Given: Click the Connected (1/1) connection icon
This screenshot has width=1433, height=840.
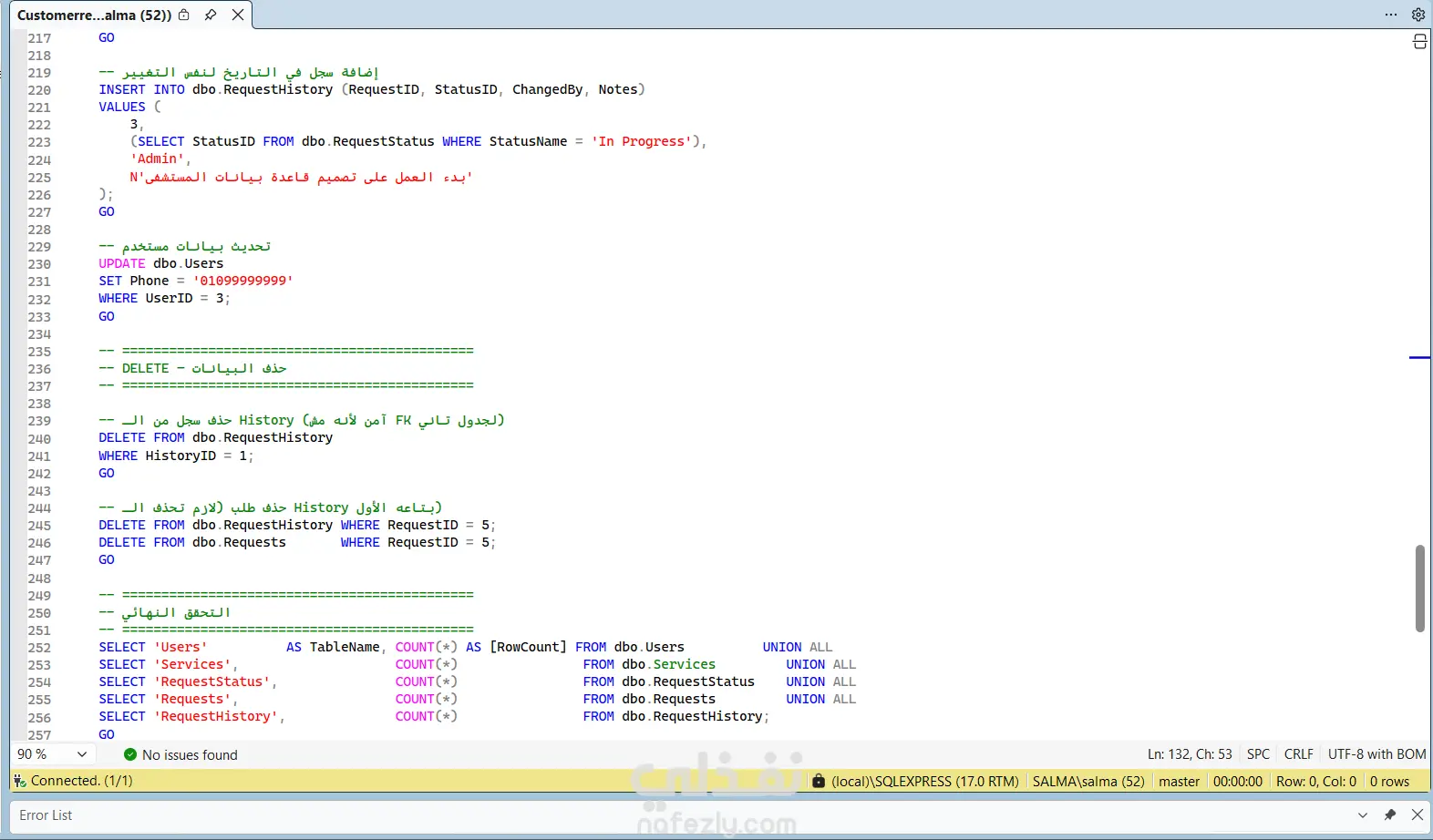Looking at the screenshot, I should tap(20, 781).
